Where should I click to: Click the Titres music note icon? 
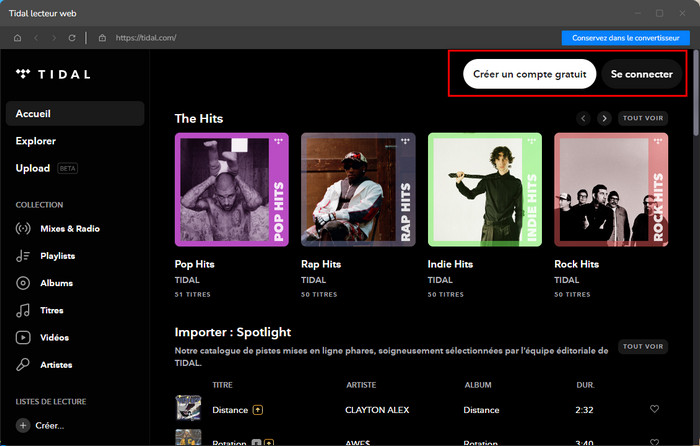point(23,310)
